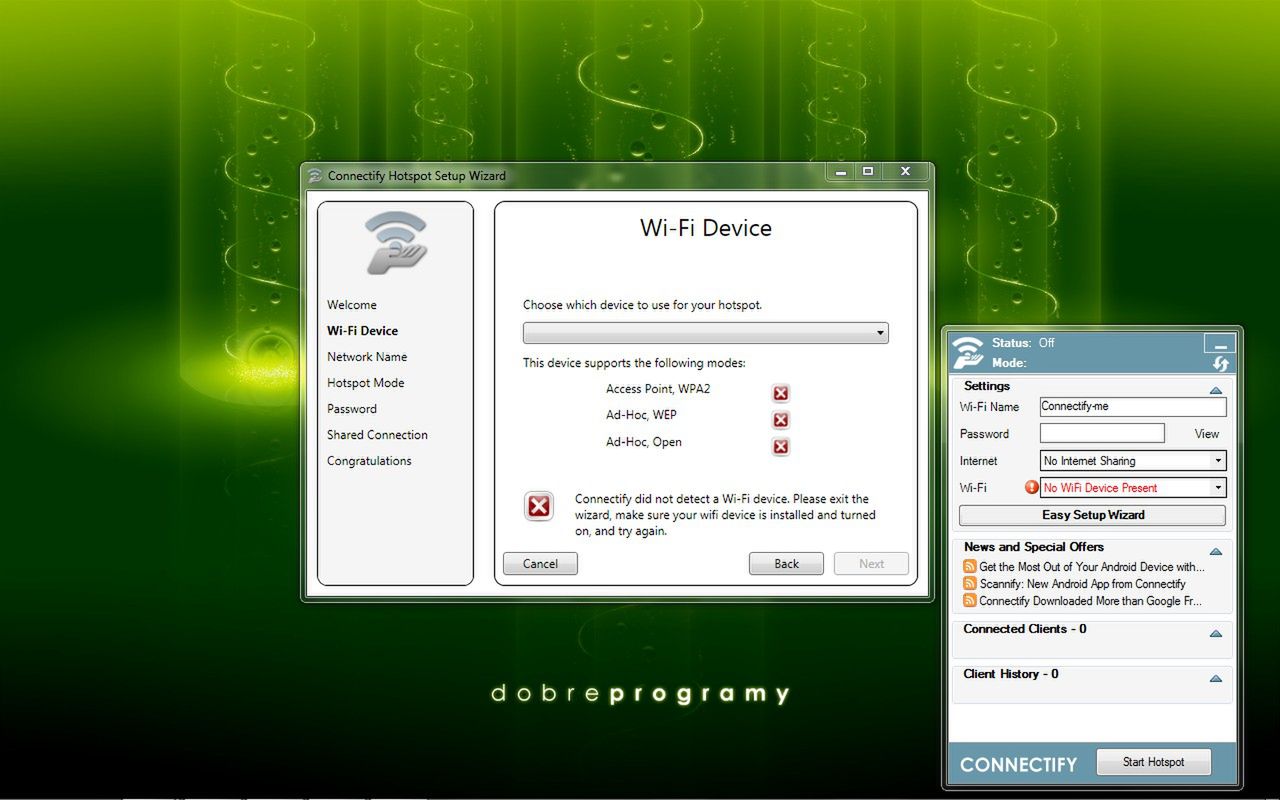Screen dimensions: 1280x800
Task: Open Get the Most Out of Your Android Device news link
Action: (1092, 567)
